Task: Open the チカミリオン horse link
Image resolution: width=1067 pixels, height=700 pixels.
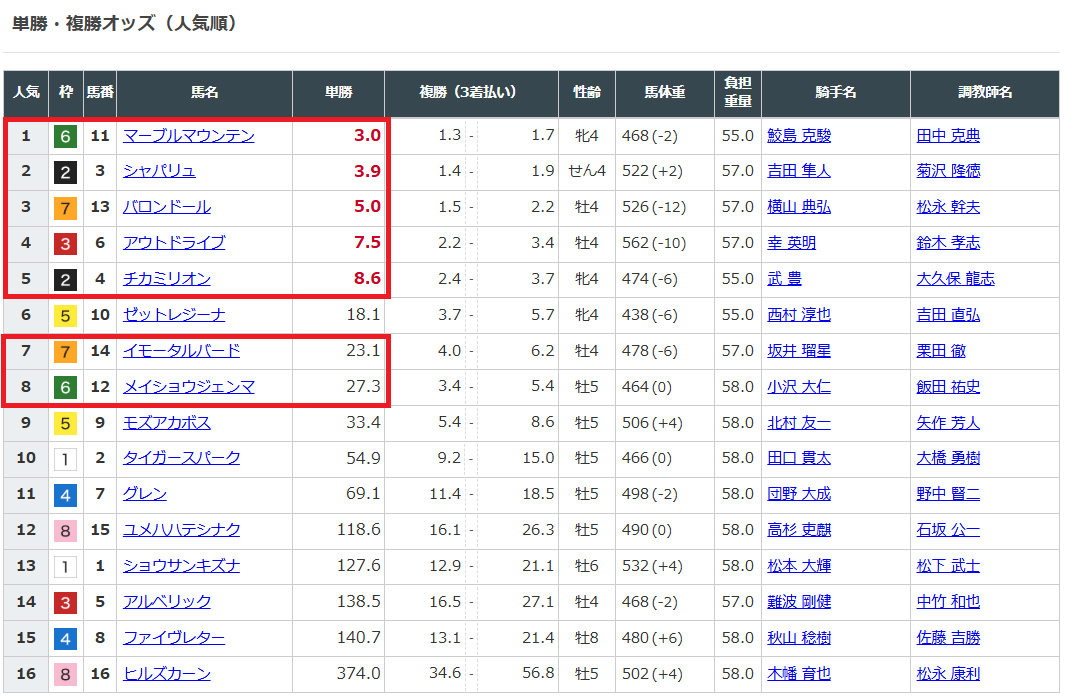Action: point(166,279)
